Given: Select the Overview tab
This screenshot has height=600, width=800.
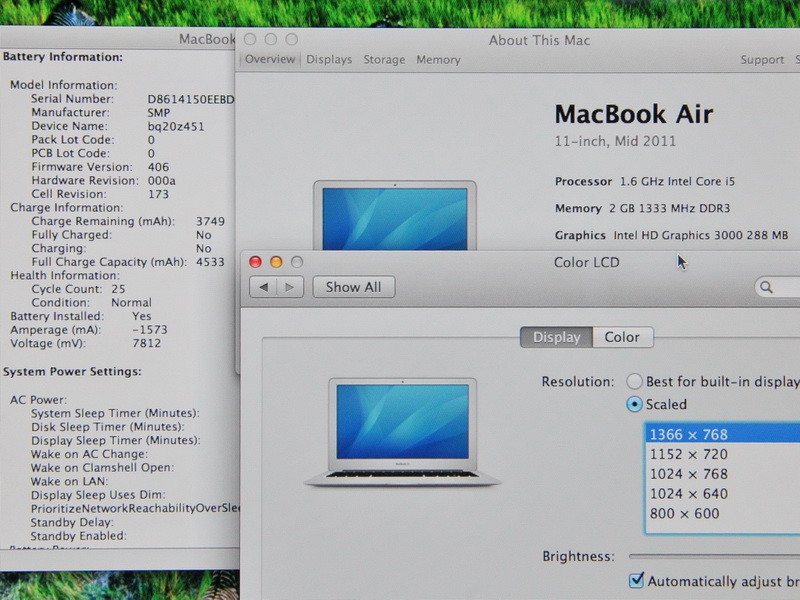Looking at the screenshot, I should [270, 60].
